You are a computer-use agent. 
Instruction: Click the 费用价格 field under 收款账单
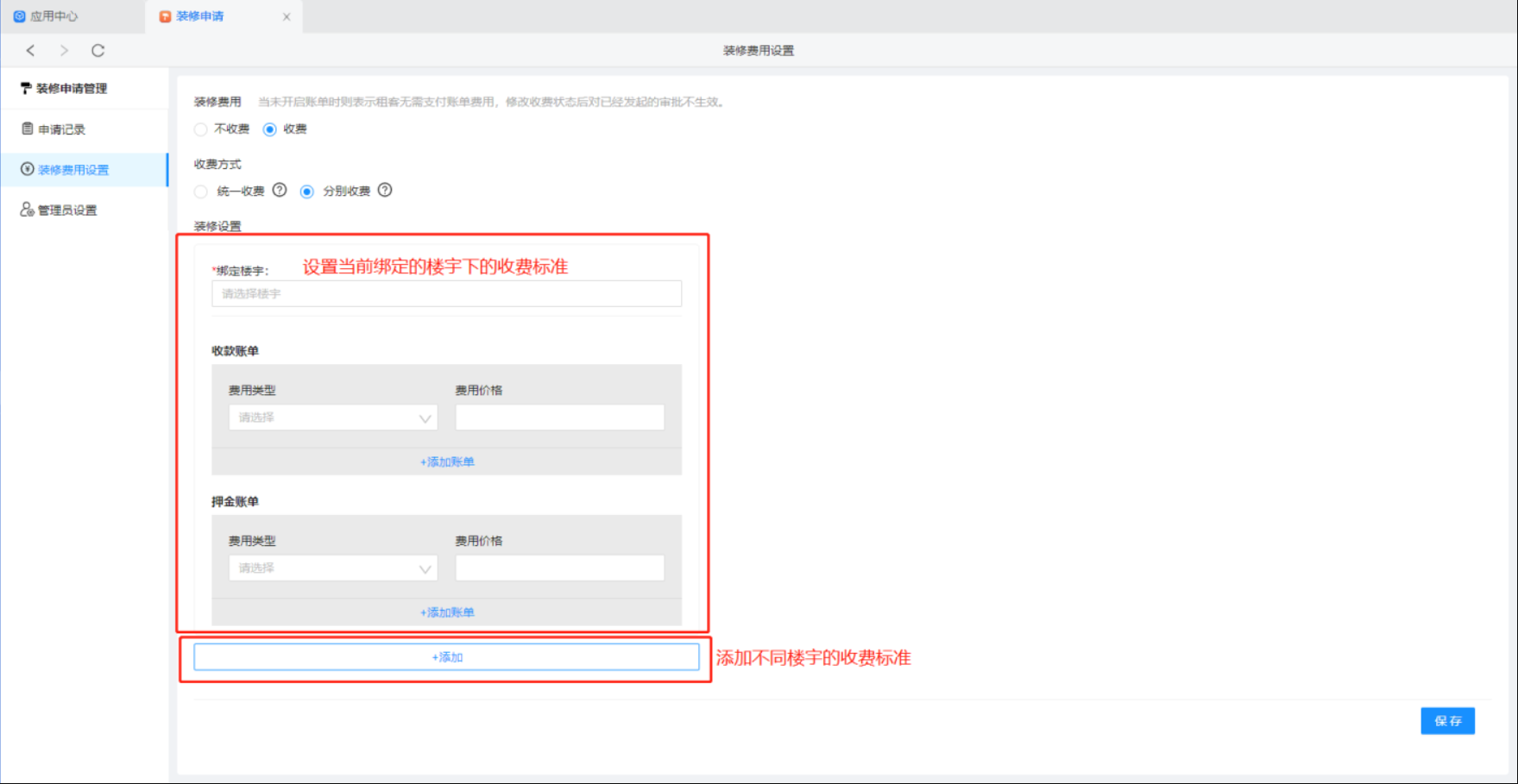coord(559,417)
